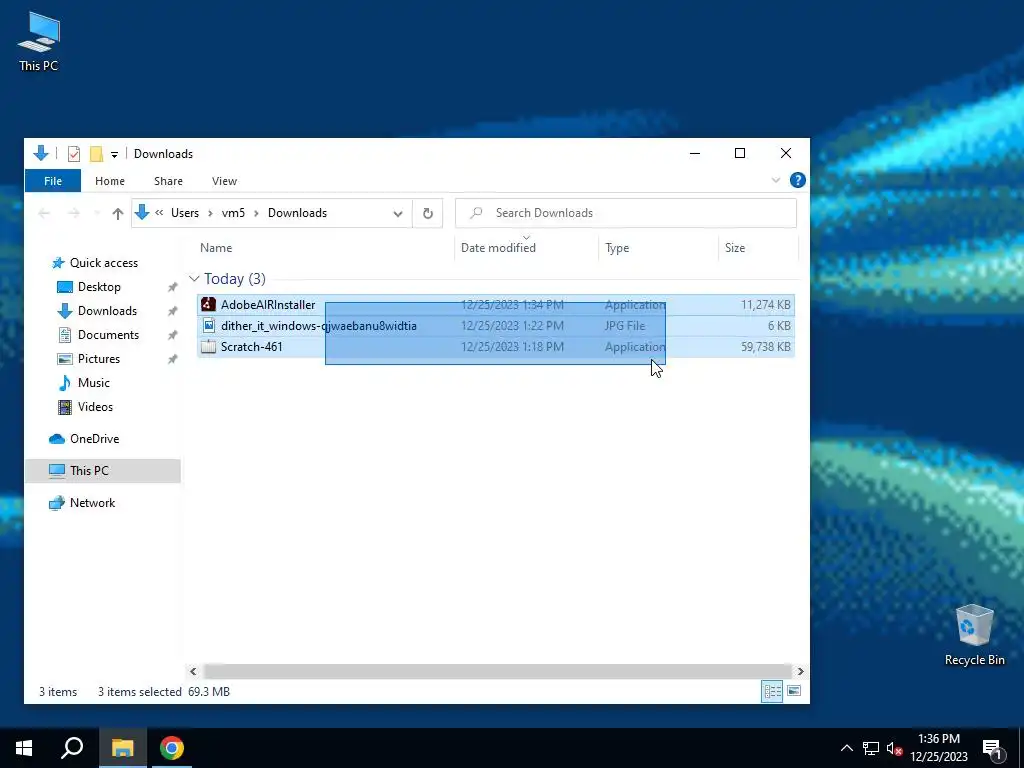Open the Help question mark icon
Image resolution: width=1024 pixels, height=768 pixels.
coord(797,180)
